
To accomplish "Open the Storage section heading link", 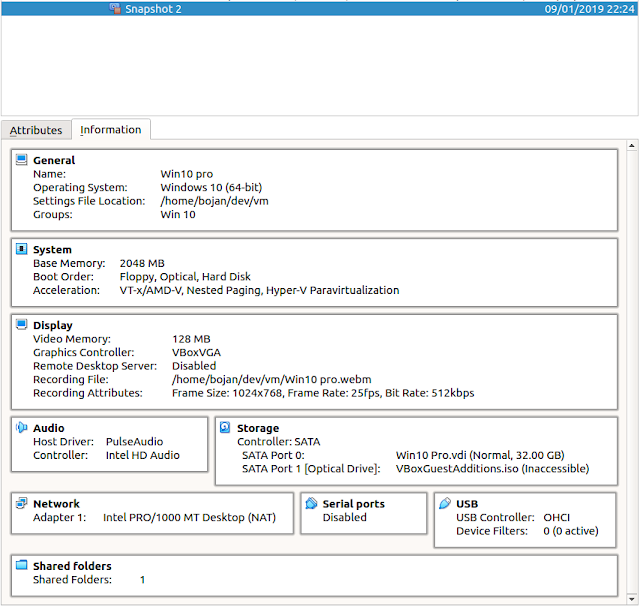I will pyautogui.click(x=258, y=428).
